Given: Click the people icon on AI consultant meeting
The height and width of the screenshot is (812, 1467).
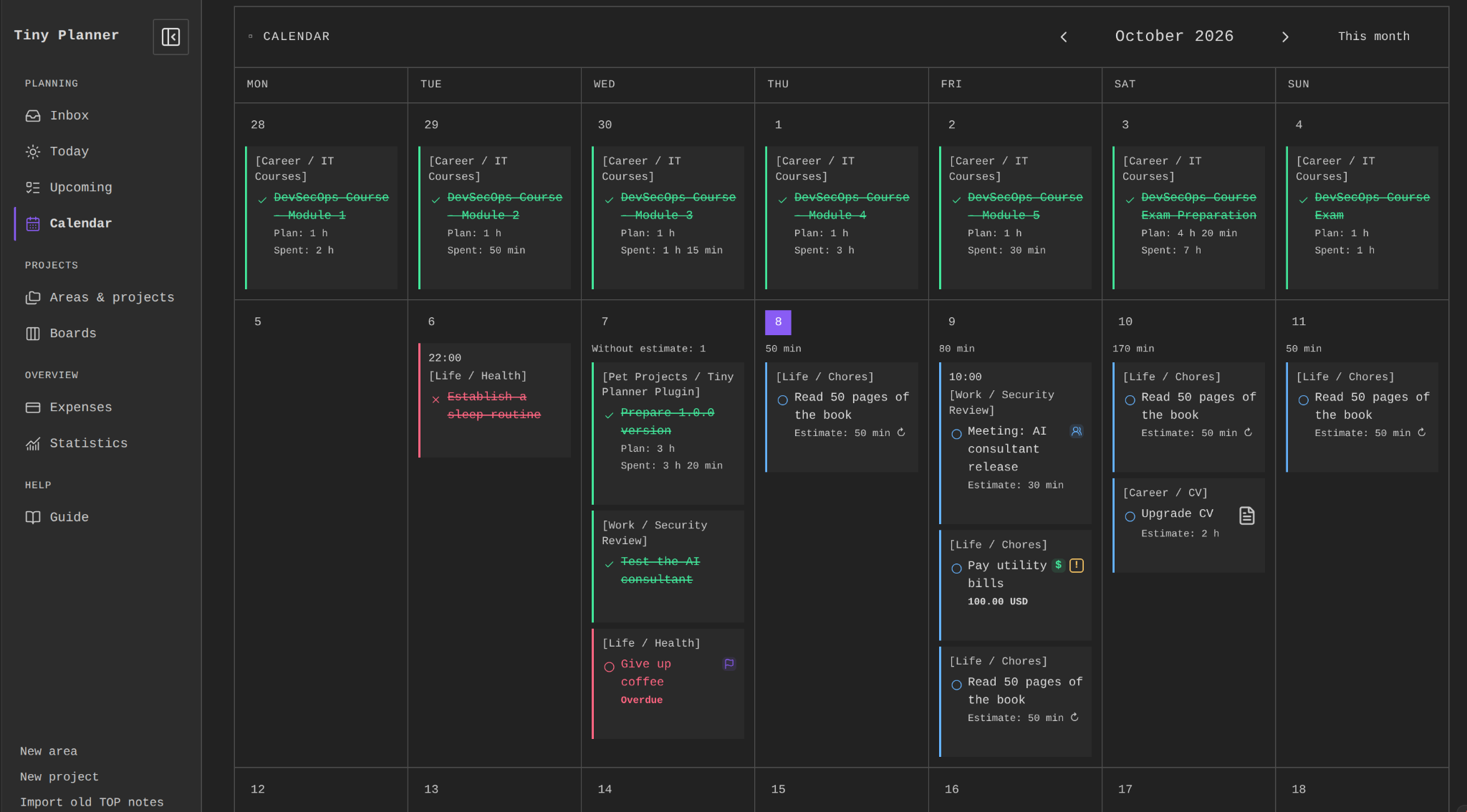Looking at the screenshot, I should [1076, 431].
